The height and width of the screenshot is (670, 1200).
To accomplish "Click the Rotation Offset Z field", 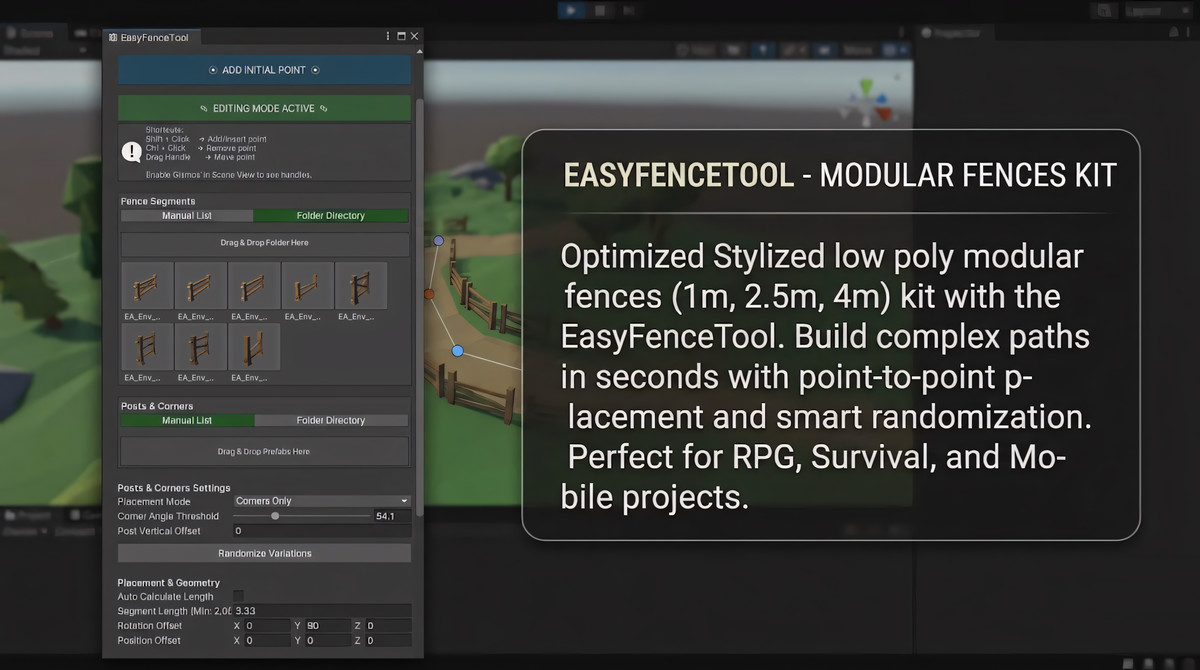I will [x=388, y=626].
